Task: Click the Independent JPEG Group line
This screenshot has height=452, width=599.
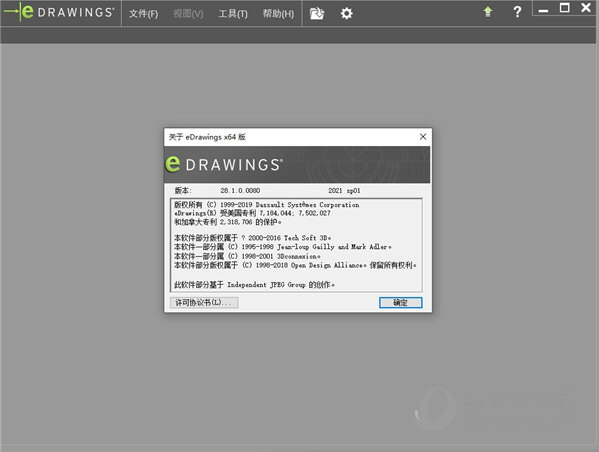Action: [x=254, y=285]
